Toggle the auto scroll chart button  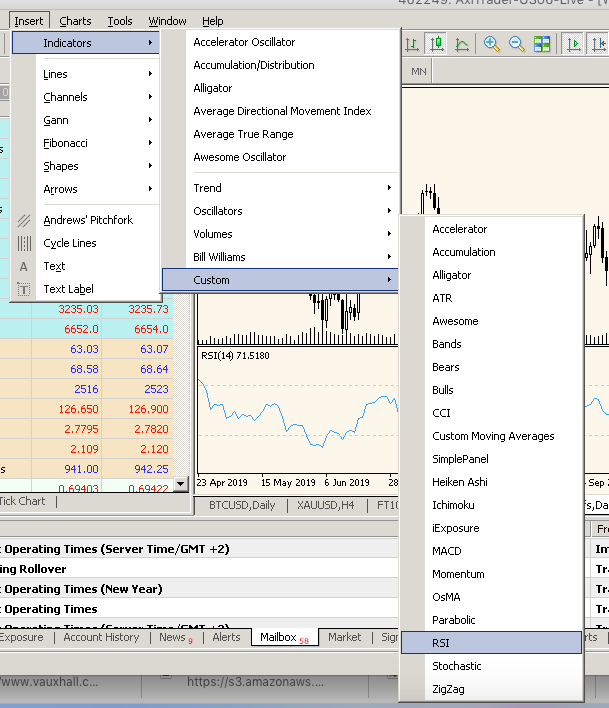point(573,44)
